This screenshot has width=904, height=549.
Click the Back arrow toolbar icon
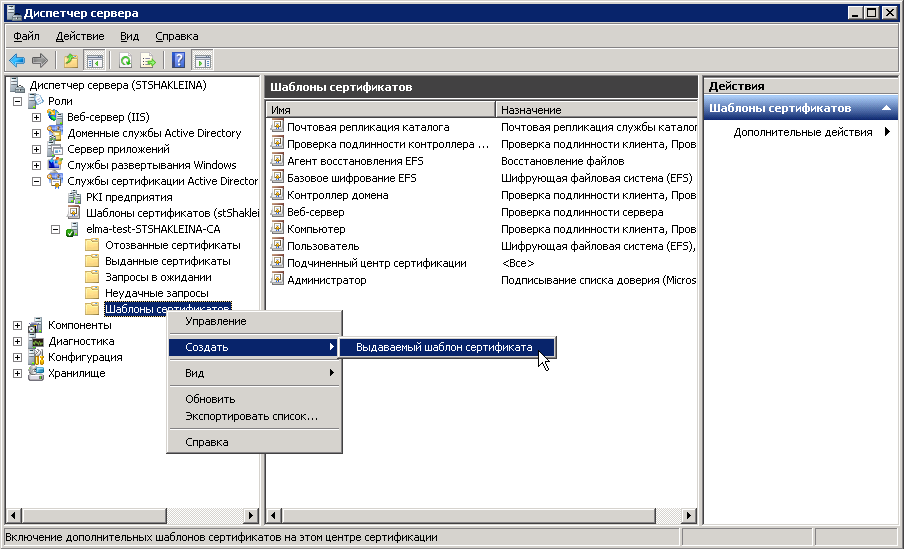coord(17,60)
